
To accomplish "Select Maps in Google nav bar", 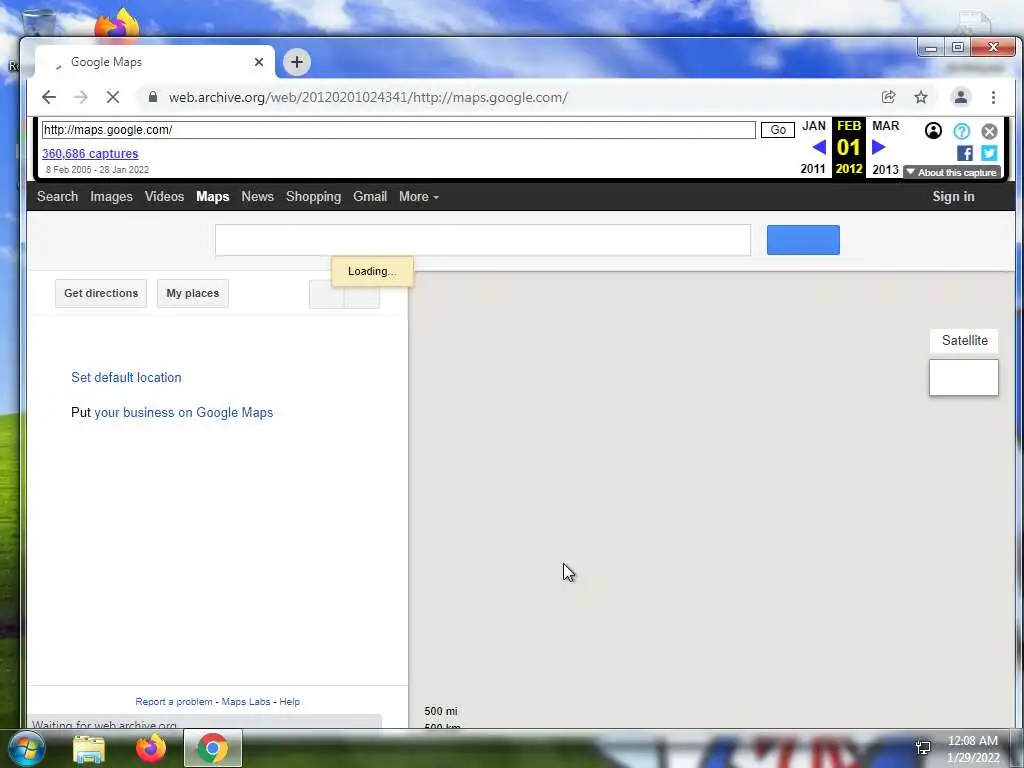I will (x=213, y=197).
